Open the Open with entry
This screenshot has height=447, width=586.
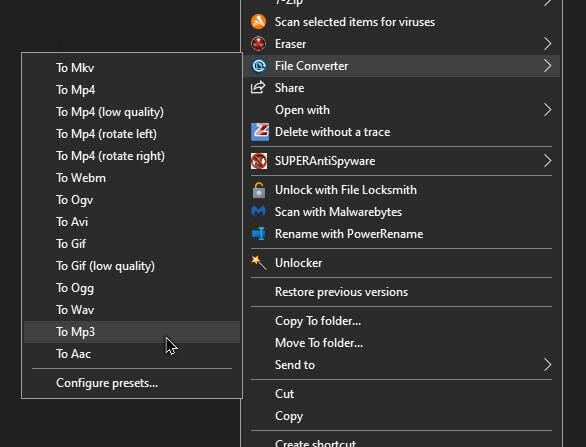(402, 110)
